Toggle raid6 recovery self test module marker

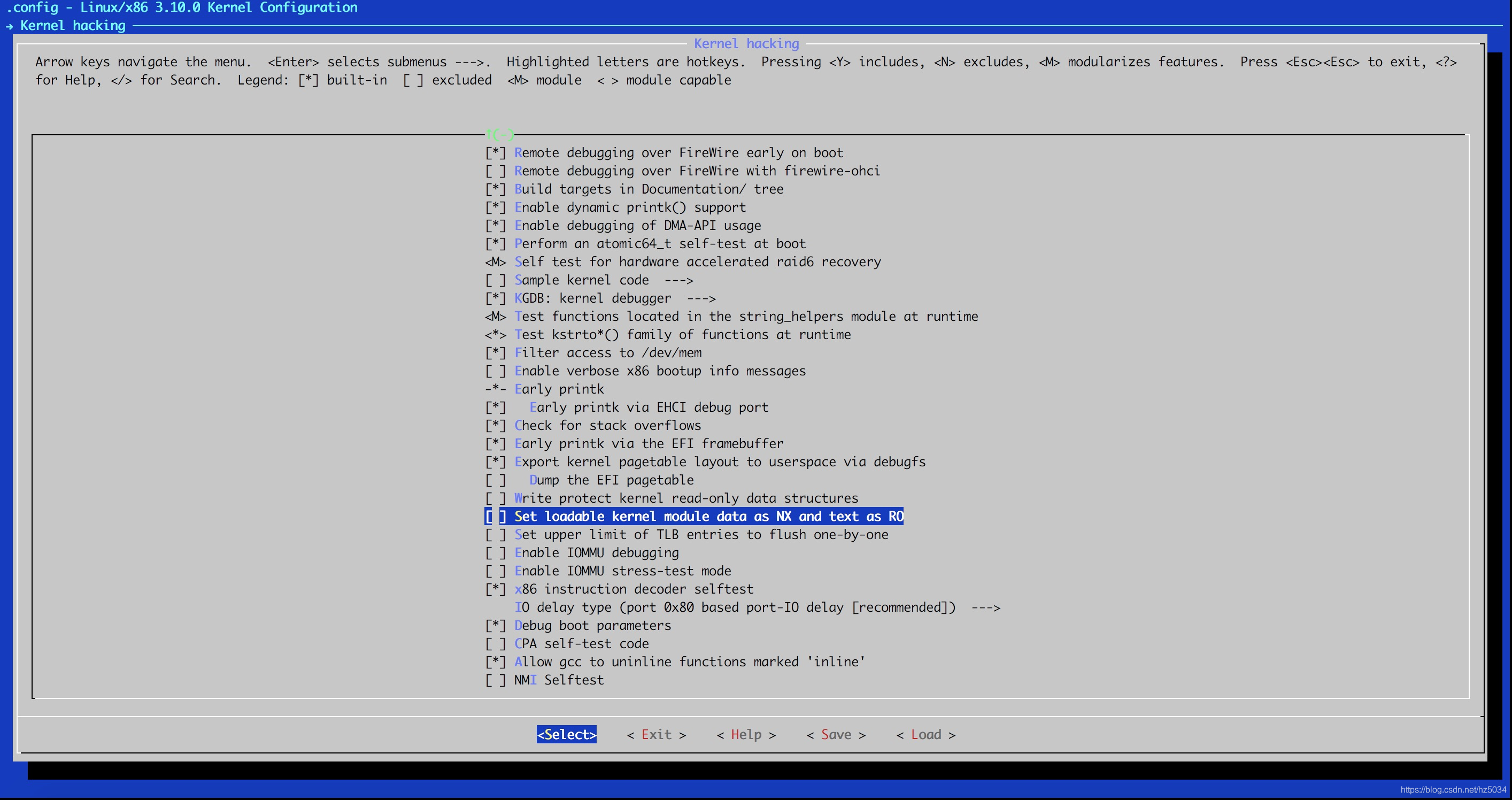pos(495,262)
